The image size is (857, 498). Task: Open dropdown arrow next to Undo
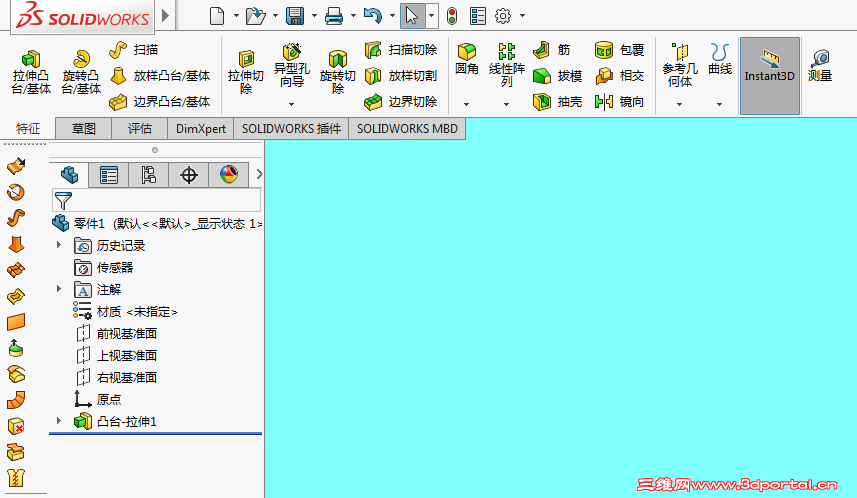[x=392, y=16]
